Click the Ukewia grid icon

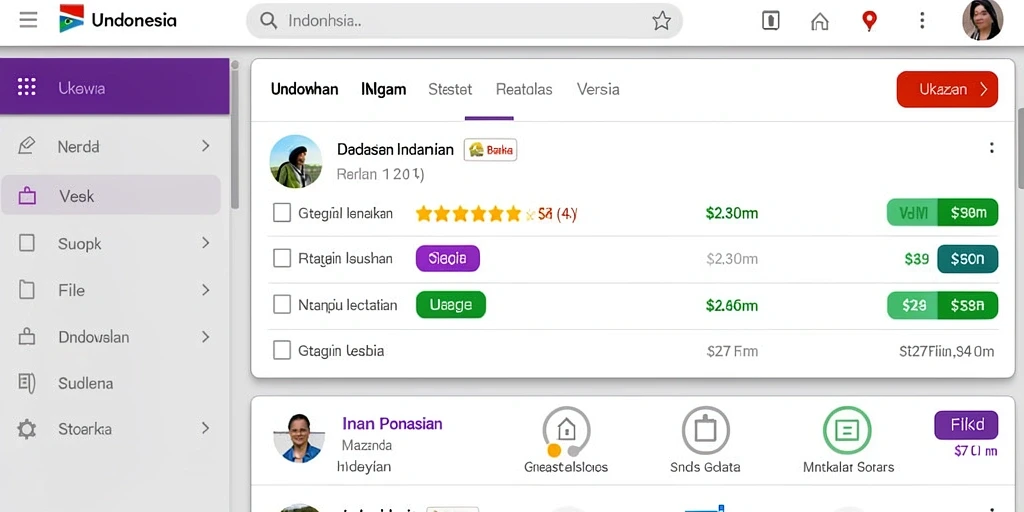pos(27,87)
